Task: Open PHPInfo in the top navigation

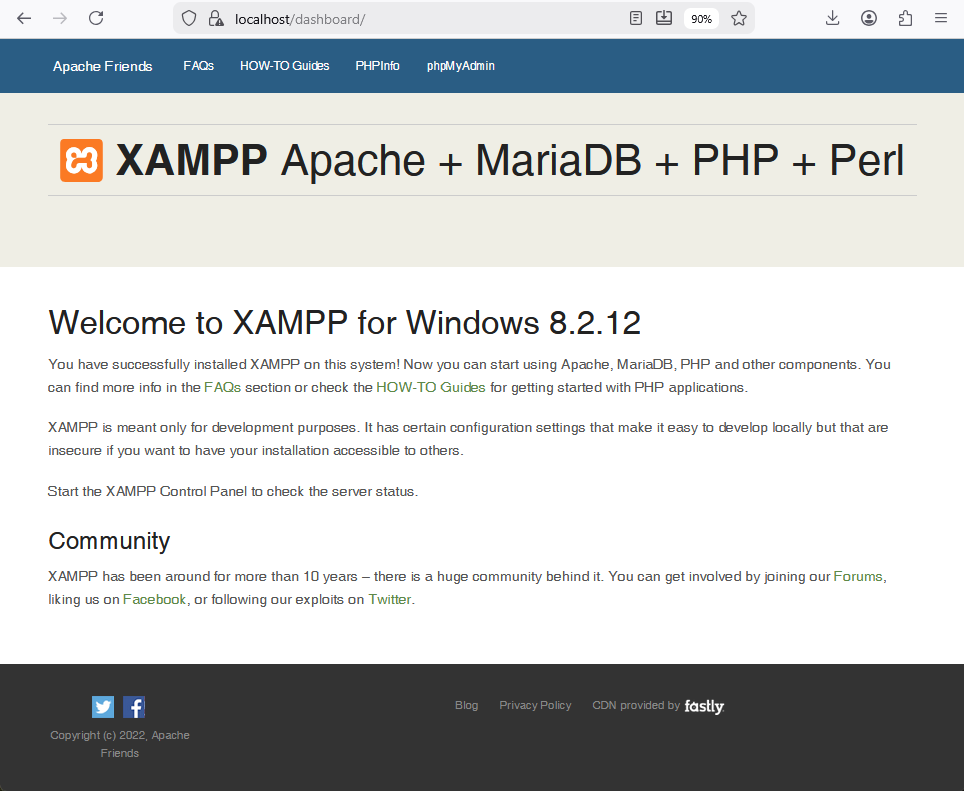Action: pos(377,66)
